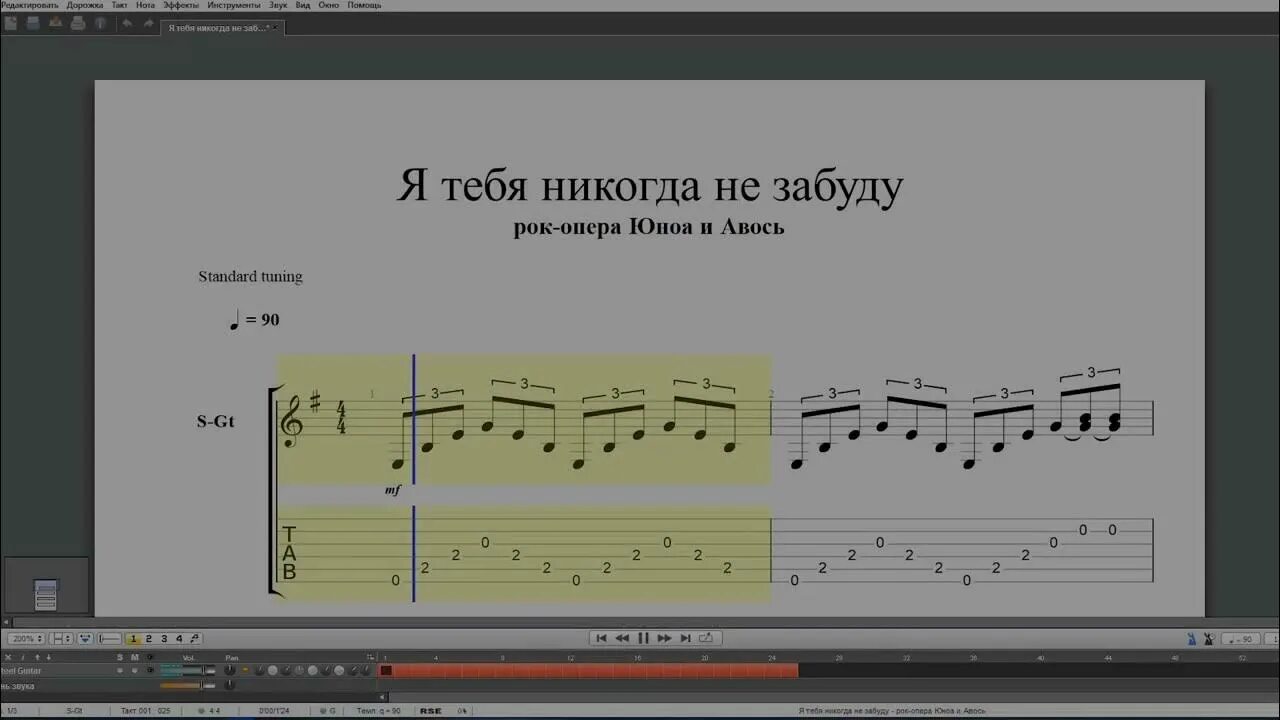
Task: Click the S-Gt track label on score
Action: click(x=215, y=421)
